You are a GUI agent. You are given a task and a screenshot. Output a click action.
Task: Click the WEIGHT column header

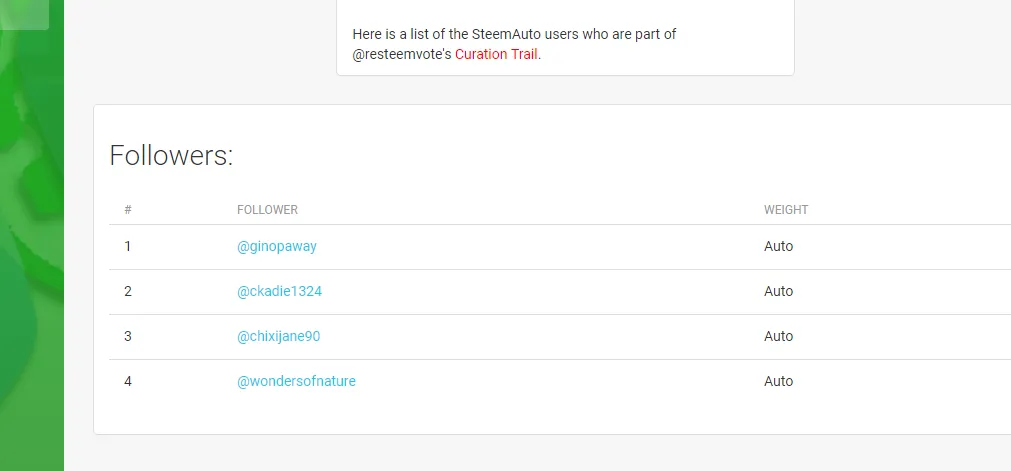point(786,210)
